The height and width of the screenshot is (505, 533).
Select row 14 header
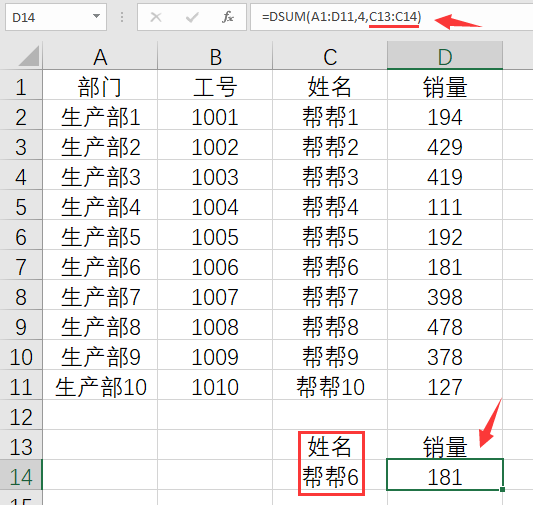[x=21, y=475]
